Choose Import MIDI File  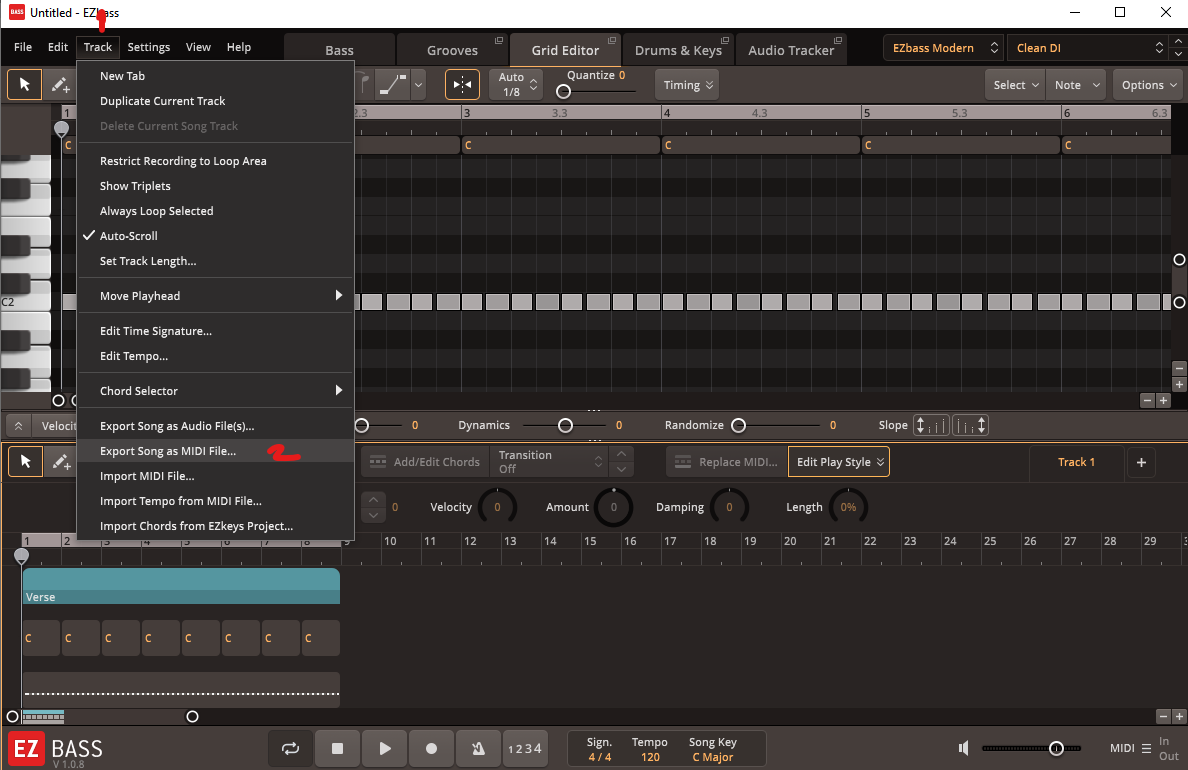(x=215, y=476)
